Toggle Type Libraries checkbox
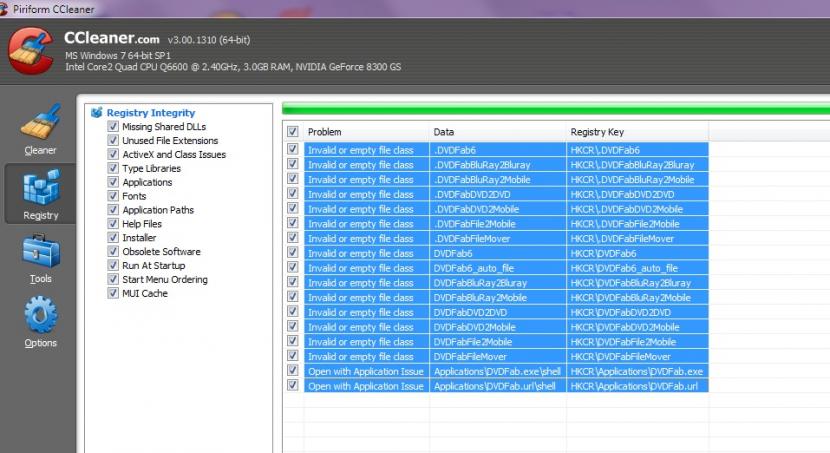Image resolution: width=830 pixels, height=453 pixels. coord(113,168)
